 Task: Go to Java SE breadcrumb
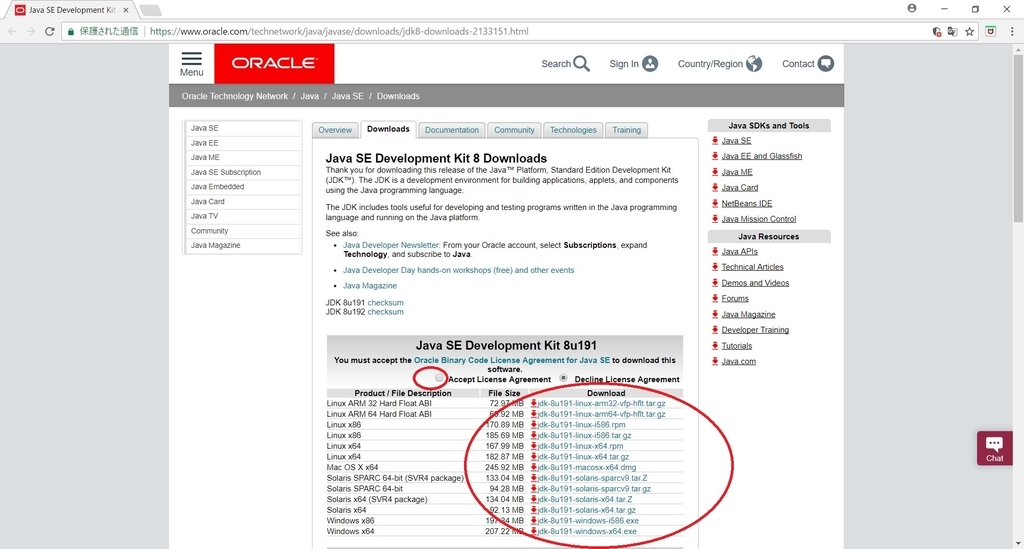click(x=347, y=97)
